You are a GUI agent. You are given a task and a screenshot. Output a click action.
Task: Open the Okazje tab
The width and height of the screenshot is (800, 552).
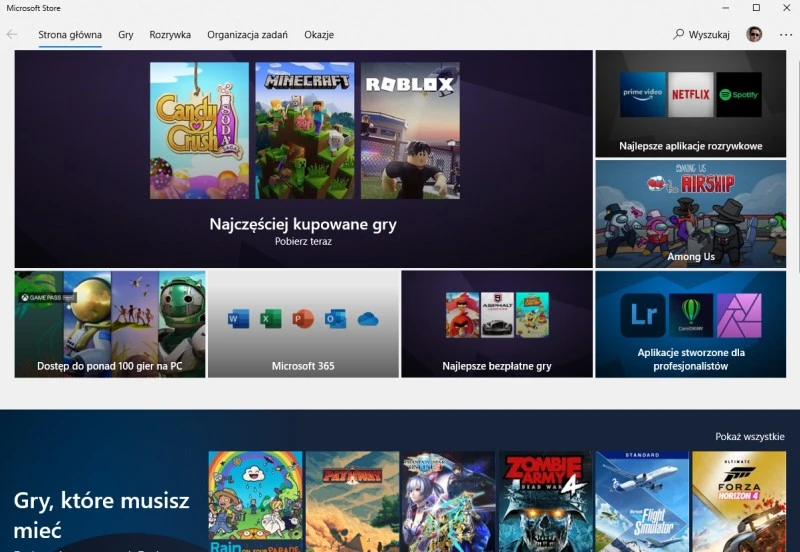[319, 35]
